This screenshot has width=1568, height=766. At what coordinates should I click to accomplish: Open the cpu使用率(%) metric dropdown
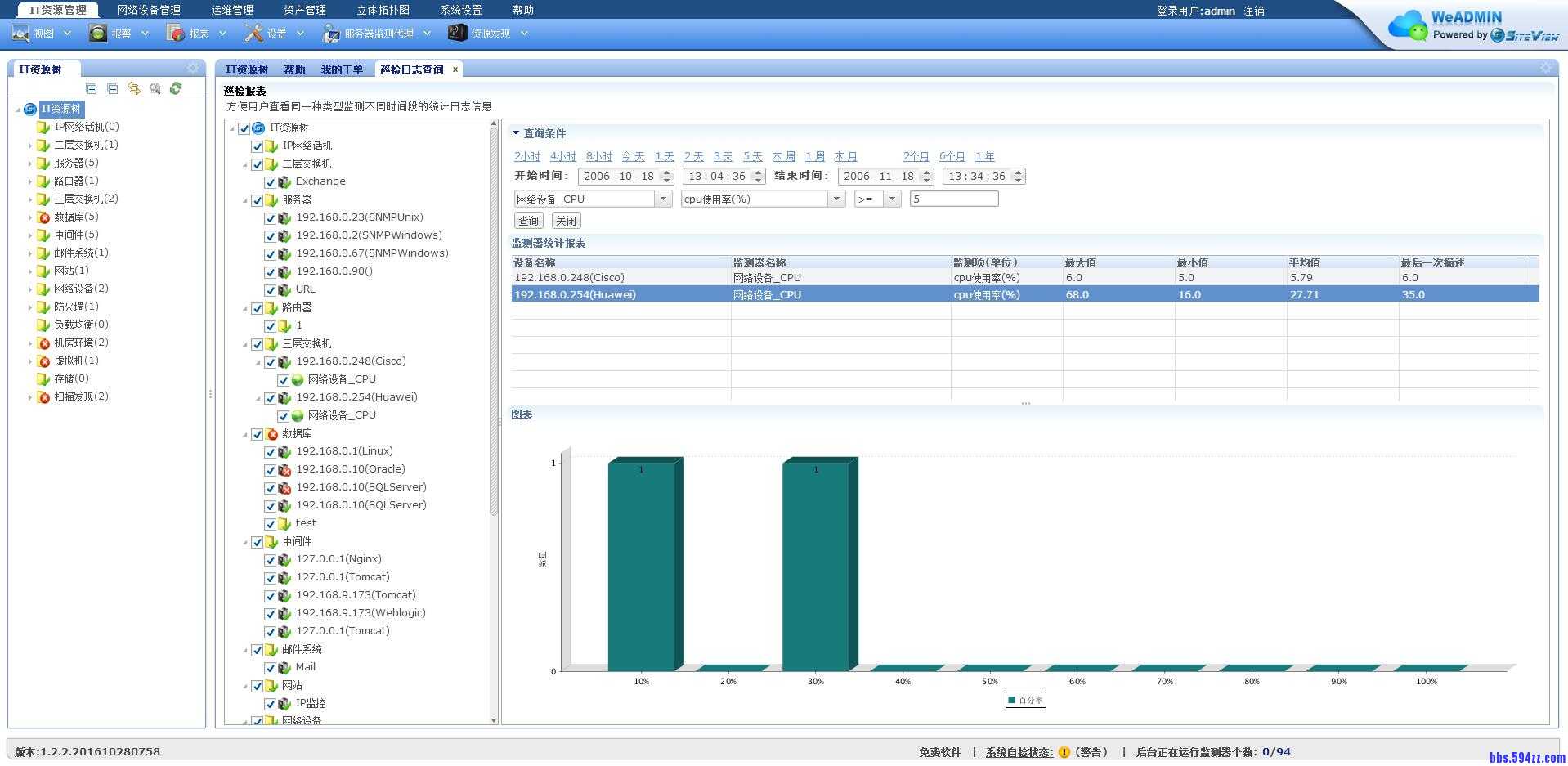click(x=836, y=199)
